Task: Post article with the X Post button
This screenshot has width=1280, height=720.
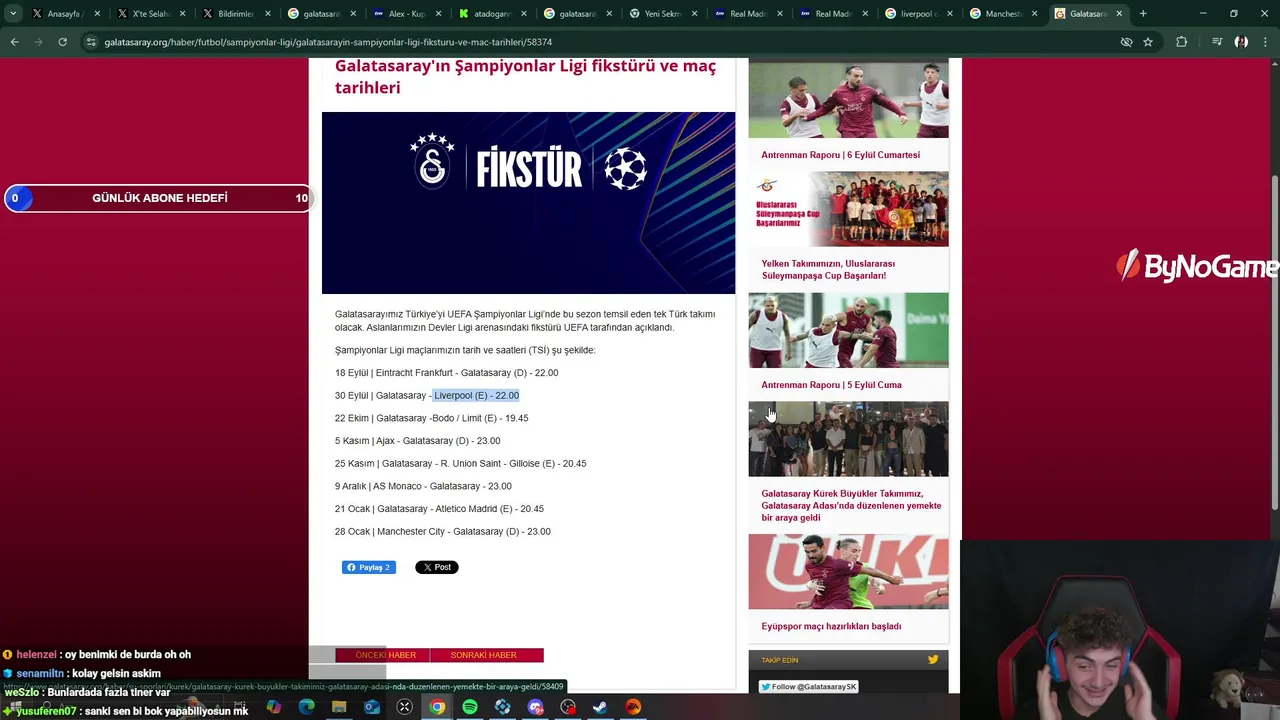Action: pyautogui.click(x=437, y=567)
